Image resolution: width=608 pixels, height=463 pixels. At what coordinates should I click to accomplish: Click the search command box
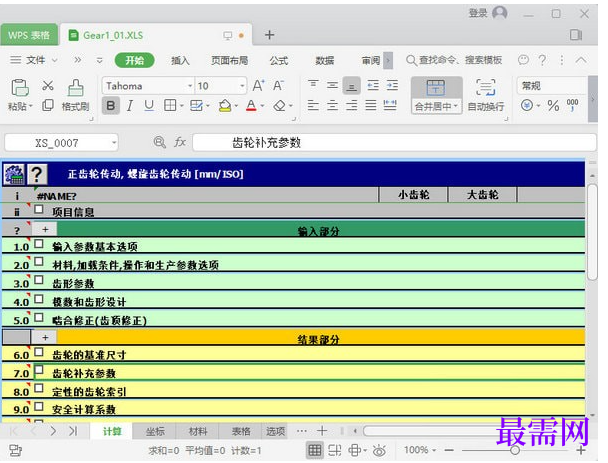pos(454,60)
